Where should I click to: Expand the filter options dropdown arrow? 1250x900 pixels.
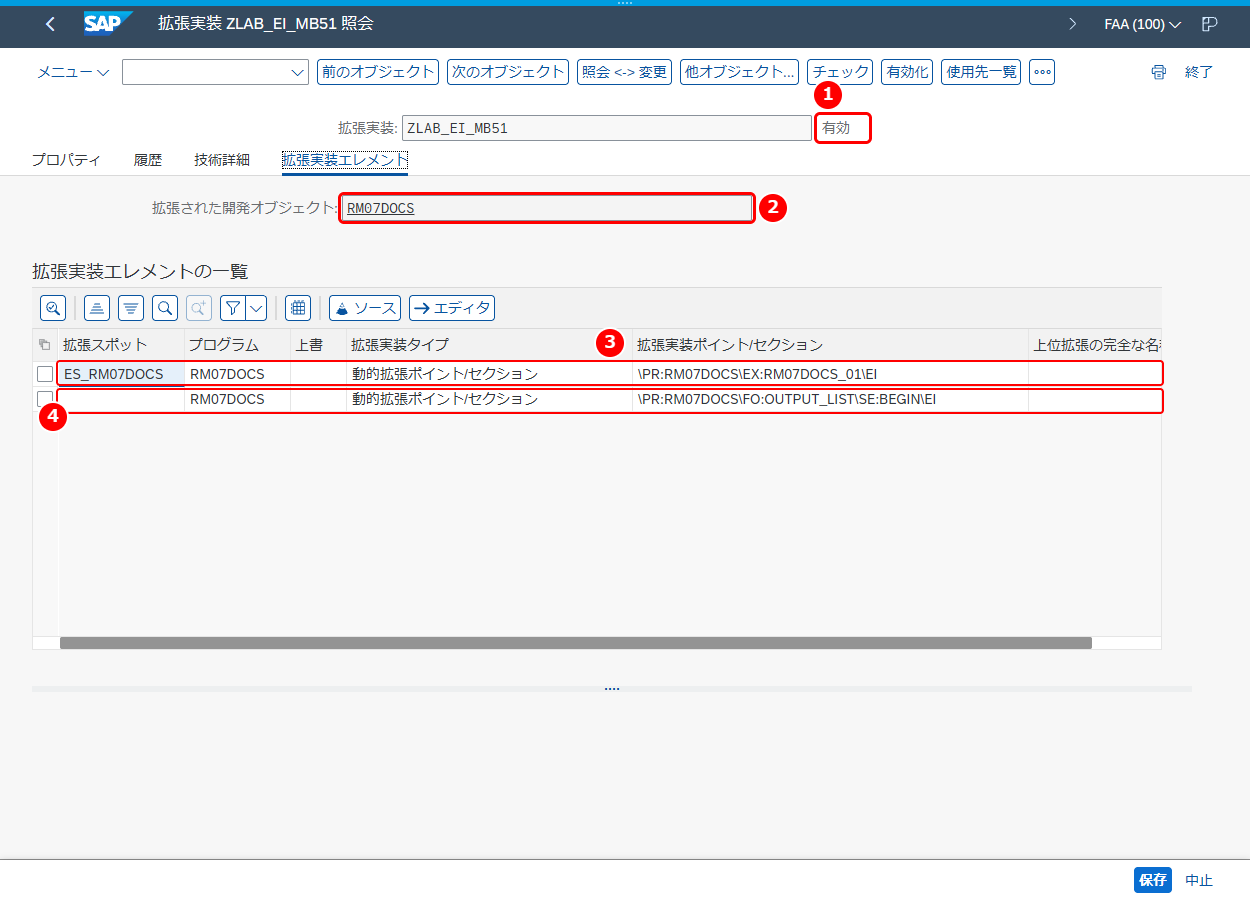tap(257, 308)
